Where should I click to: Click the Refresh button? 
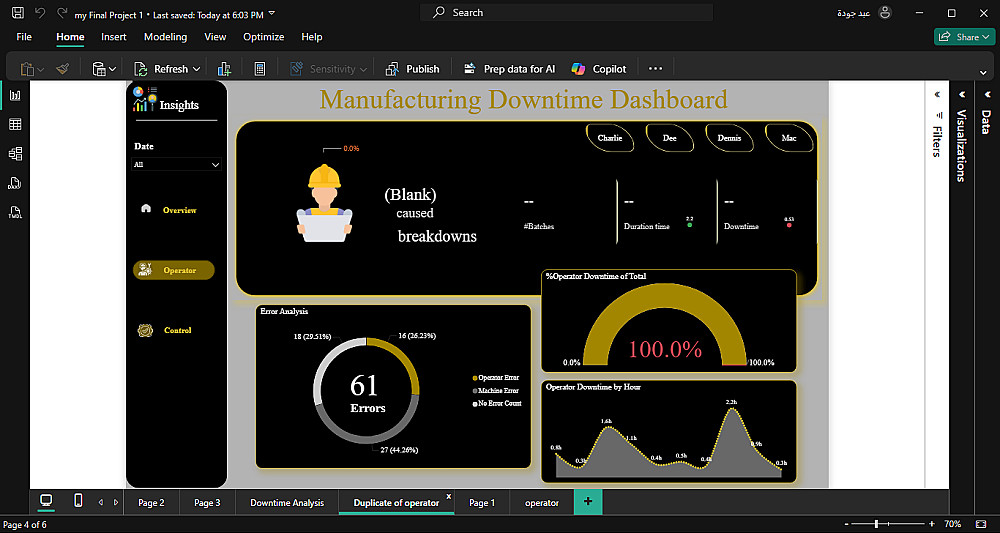click(x=161, y=69)
